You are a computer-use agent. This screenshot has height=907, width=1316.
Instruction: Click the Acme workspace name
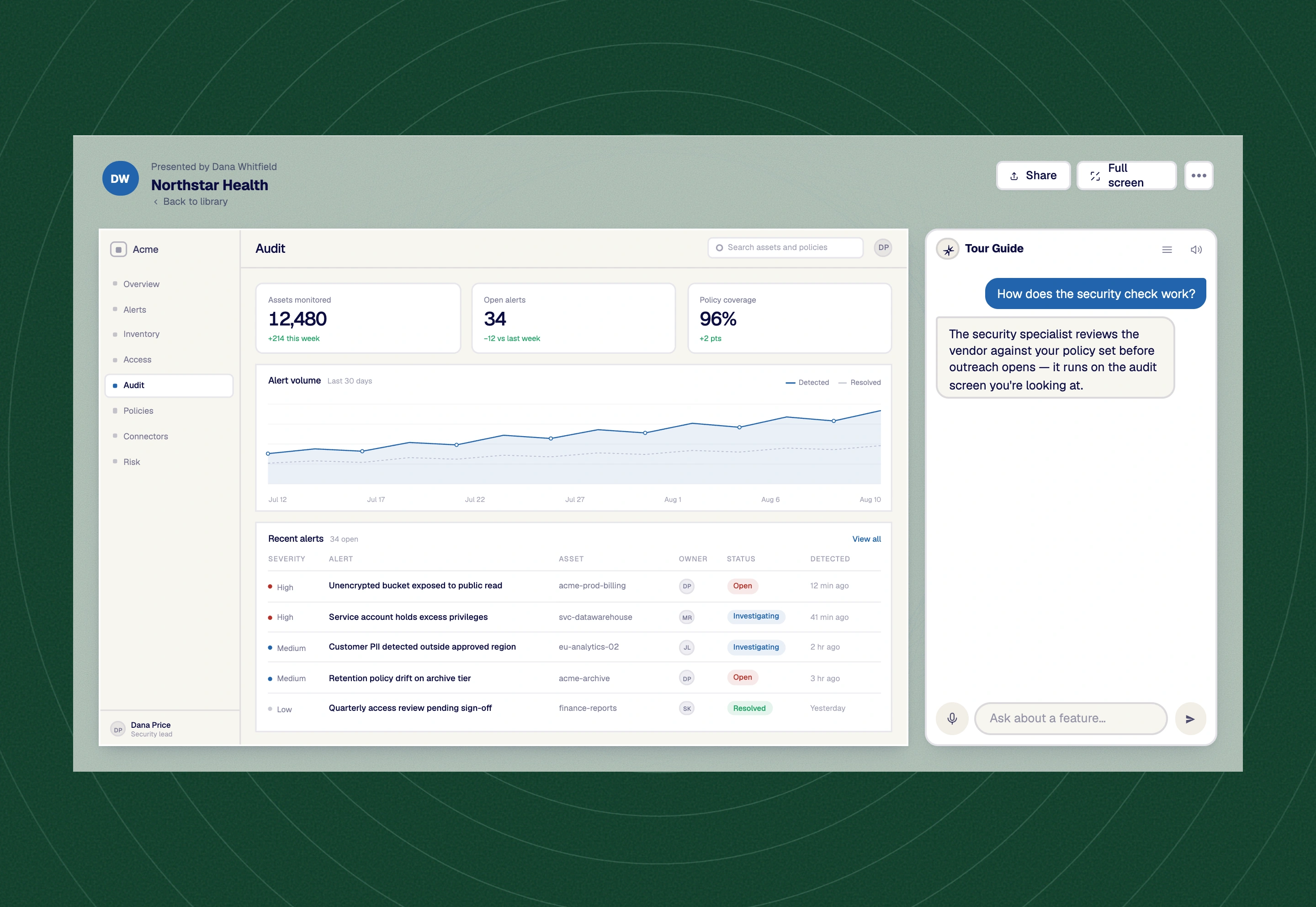click(145, 250)
